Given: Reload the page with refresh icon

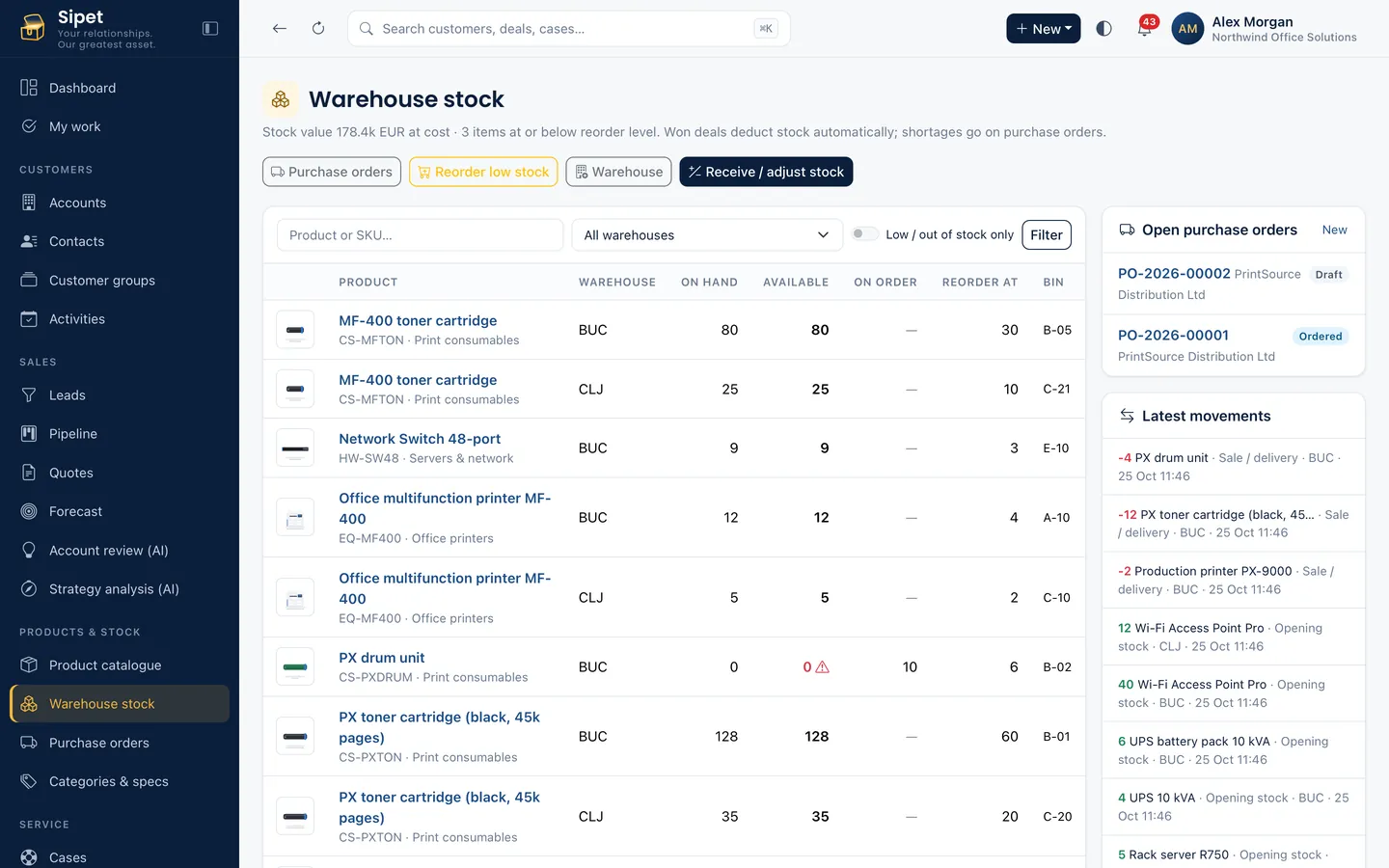Looking at the screenshot, I should [318, 29].
